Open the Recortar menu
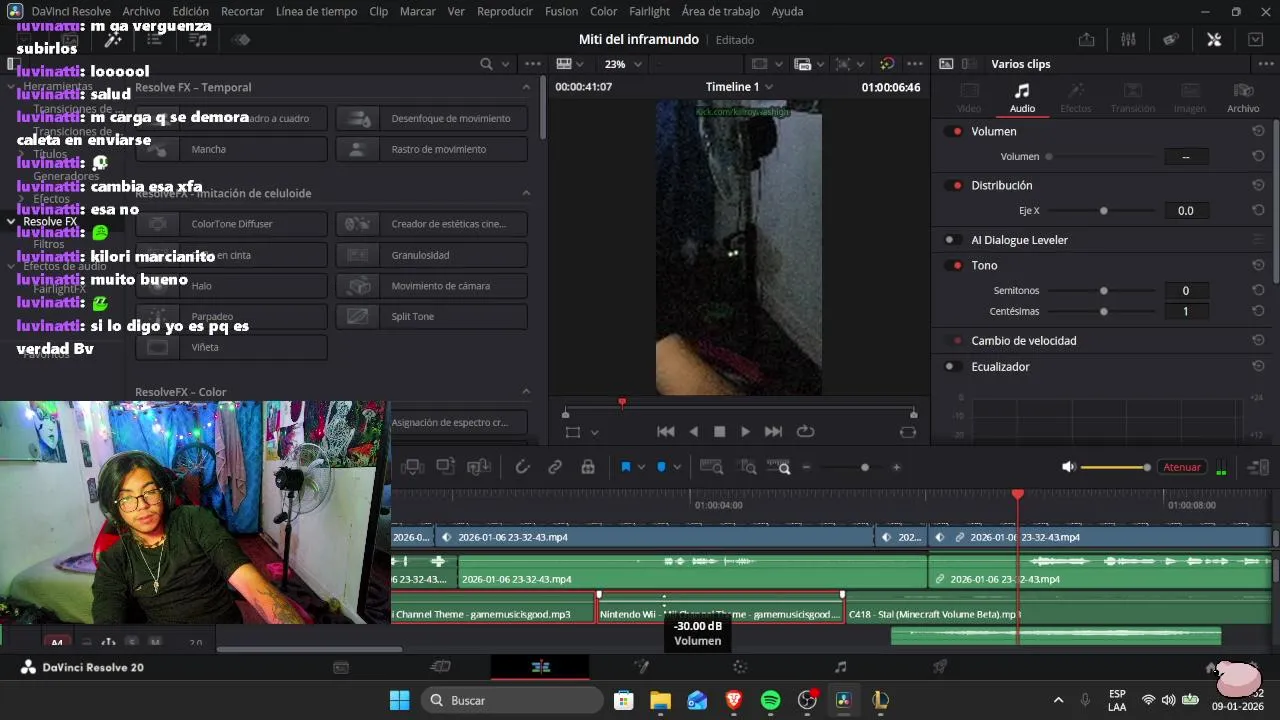This screenshot has width=1280, height=720. pyautogui.click(x=242, y=11)
